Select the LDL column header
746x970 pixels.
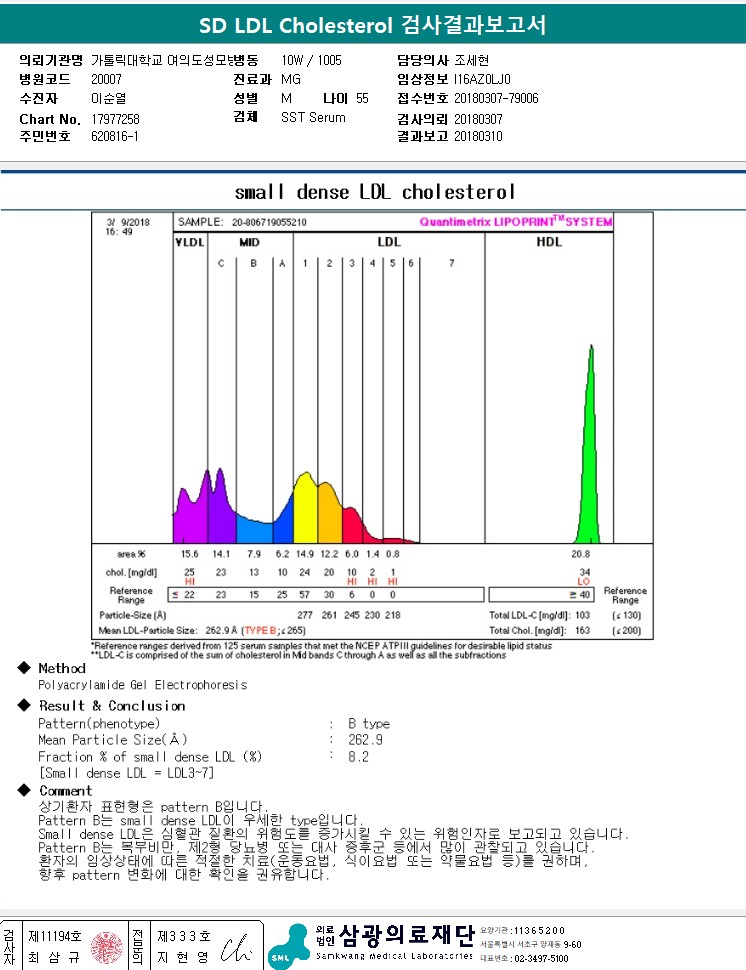coord(389,242)
